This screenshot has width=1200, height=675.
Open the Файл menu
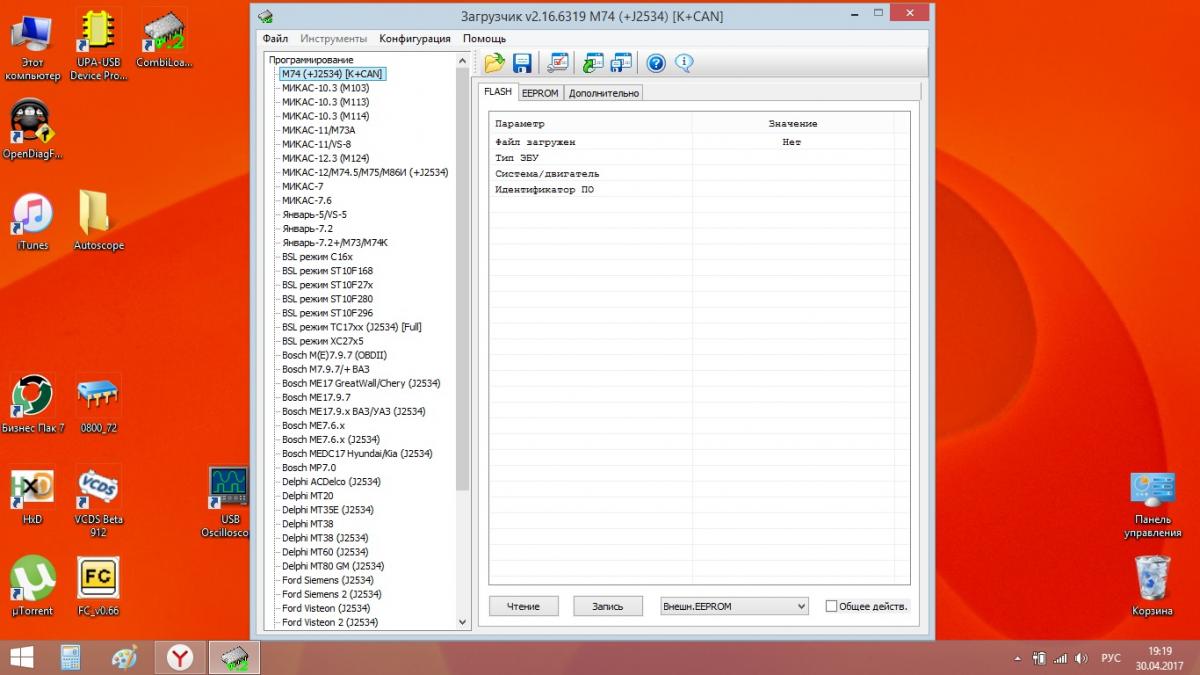tap(275, 38)
